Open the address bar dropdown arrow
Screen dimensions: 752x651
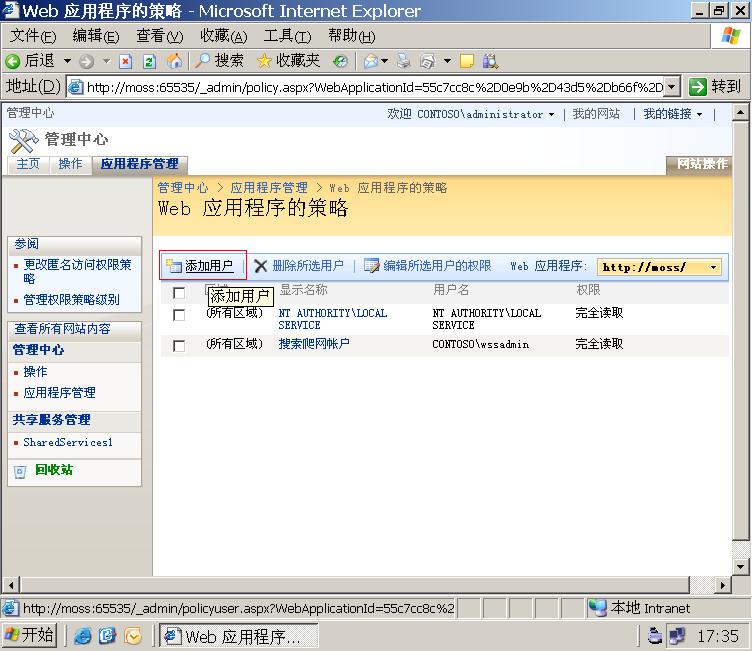(x=672, y=87)
